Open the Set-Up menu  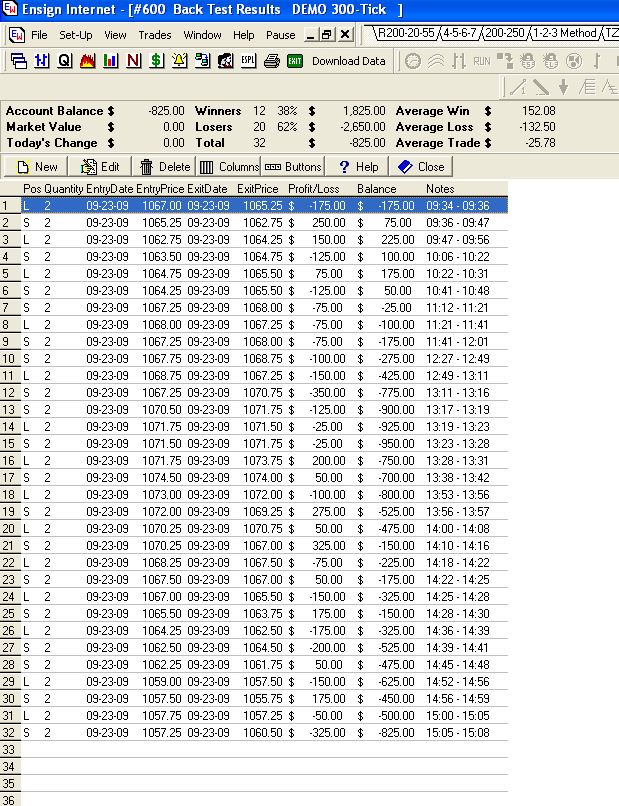click(76, 35)
